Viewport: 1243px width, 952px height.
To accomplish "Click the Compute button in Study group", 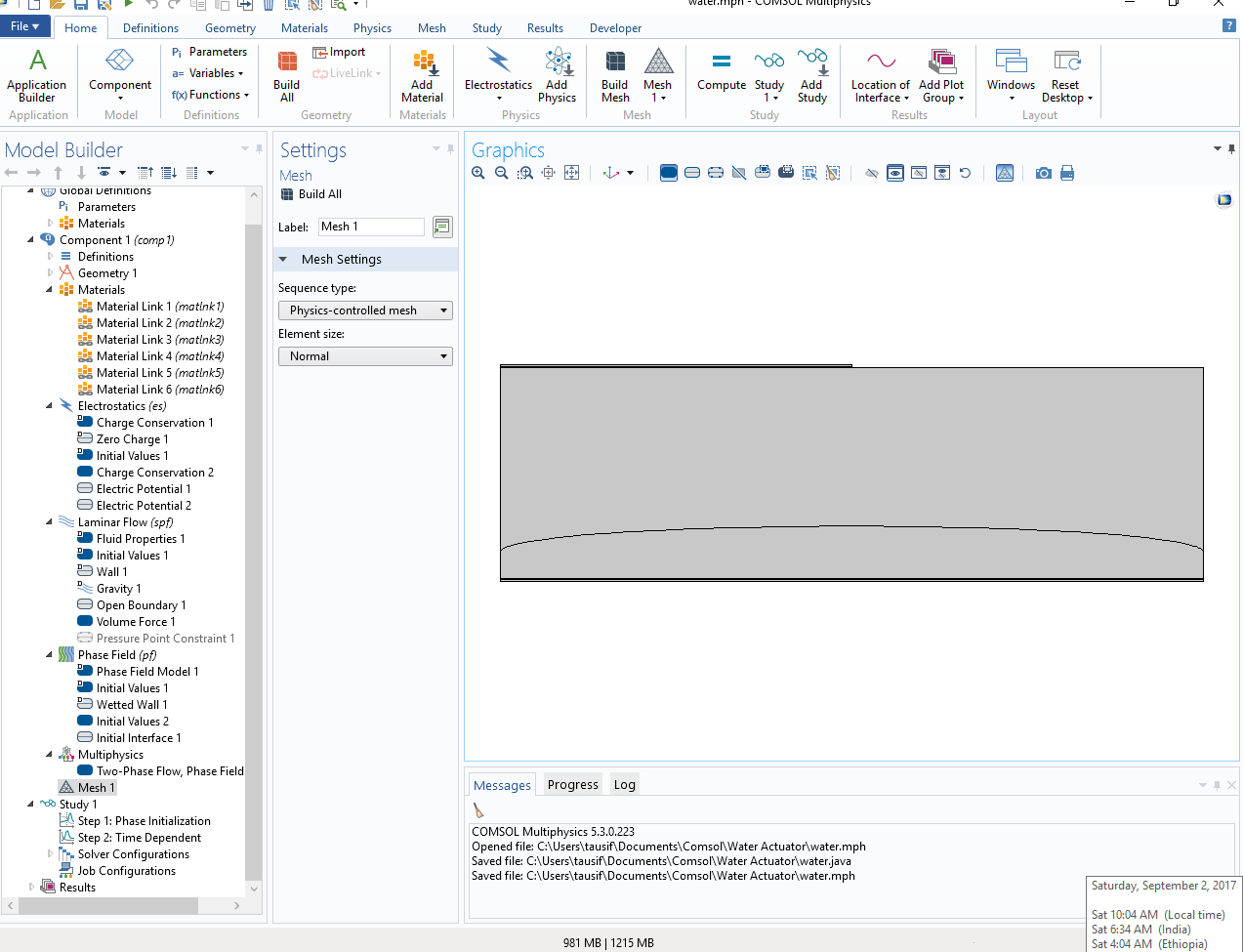I will tap(721, 73).
